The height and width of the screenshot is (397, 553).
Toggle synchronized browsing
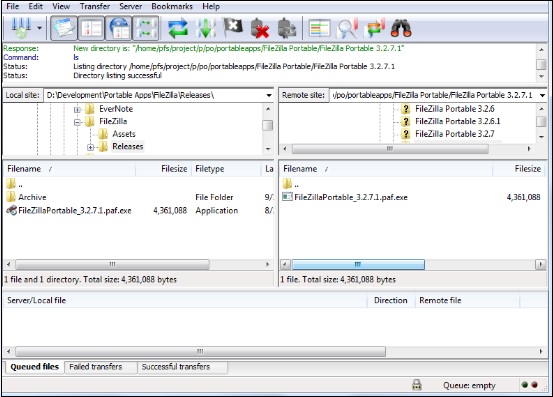375,28
